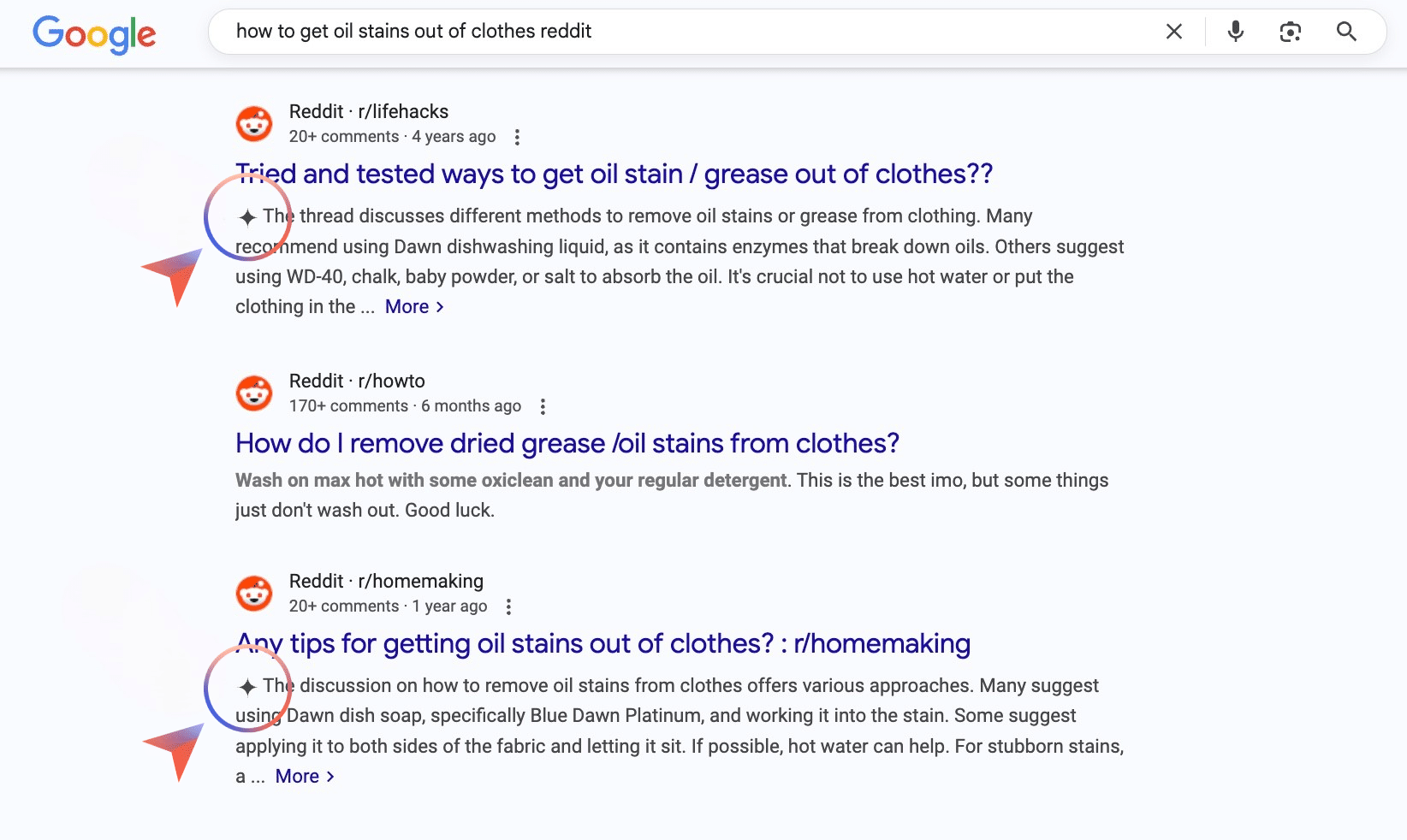Open three-dot menu for r/homemaking result

click(x=508, y=606)
